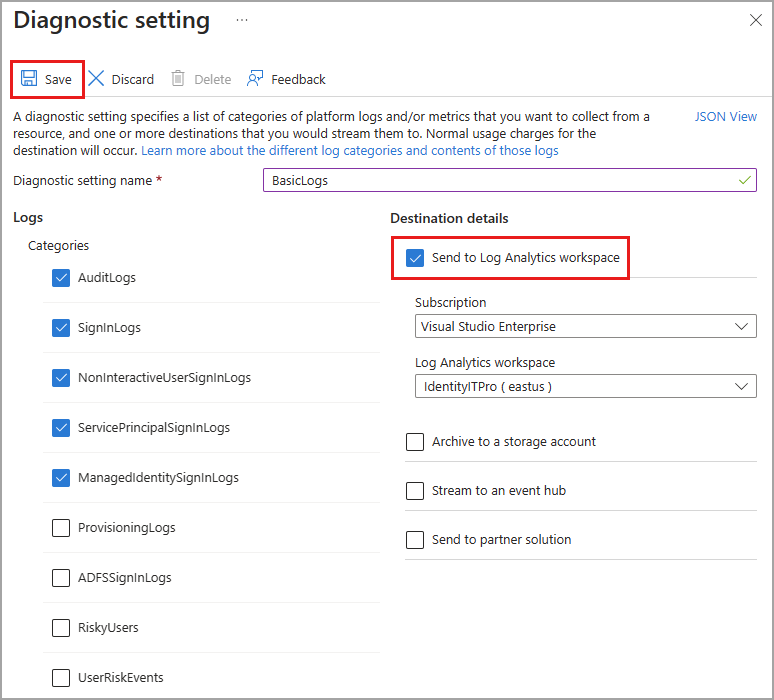Click the Discard X icon
Screen dimensions: 774x700
point(96,79)
